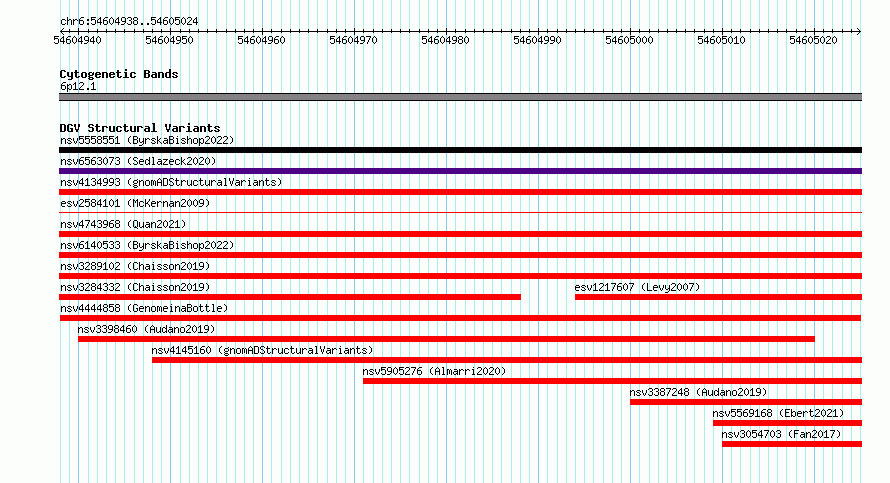Select the nsv3284332 red bar
Viewport: 890px width, 483px height.
pos(290,297)
